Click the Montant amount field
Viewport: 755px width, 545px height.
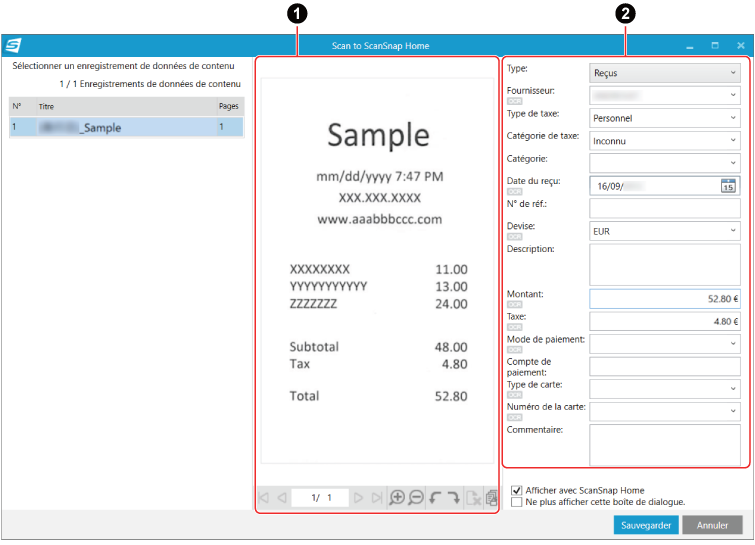coord(664,298)
